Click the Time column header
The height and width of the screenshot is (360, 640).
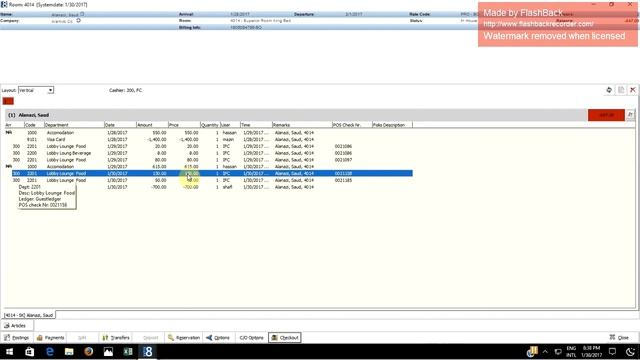click(256, 125)
